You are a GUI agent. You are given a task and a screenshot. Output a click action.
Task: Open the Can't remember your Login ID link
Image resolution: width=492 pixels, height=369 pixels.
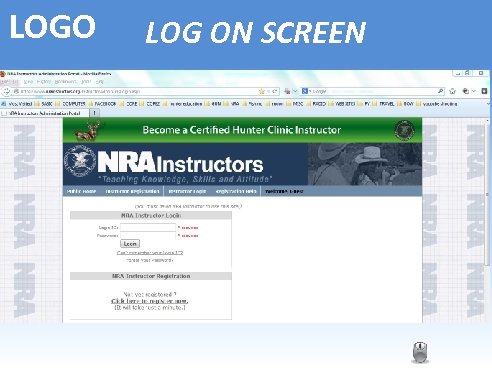(150, 253)
